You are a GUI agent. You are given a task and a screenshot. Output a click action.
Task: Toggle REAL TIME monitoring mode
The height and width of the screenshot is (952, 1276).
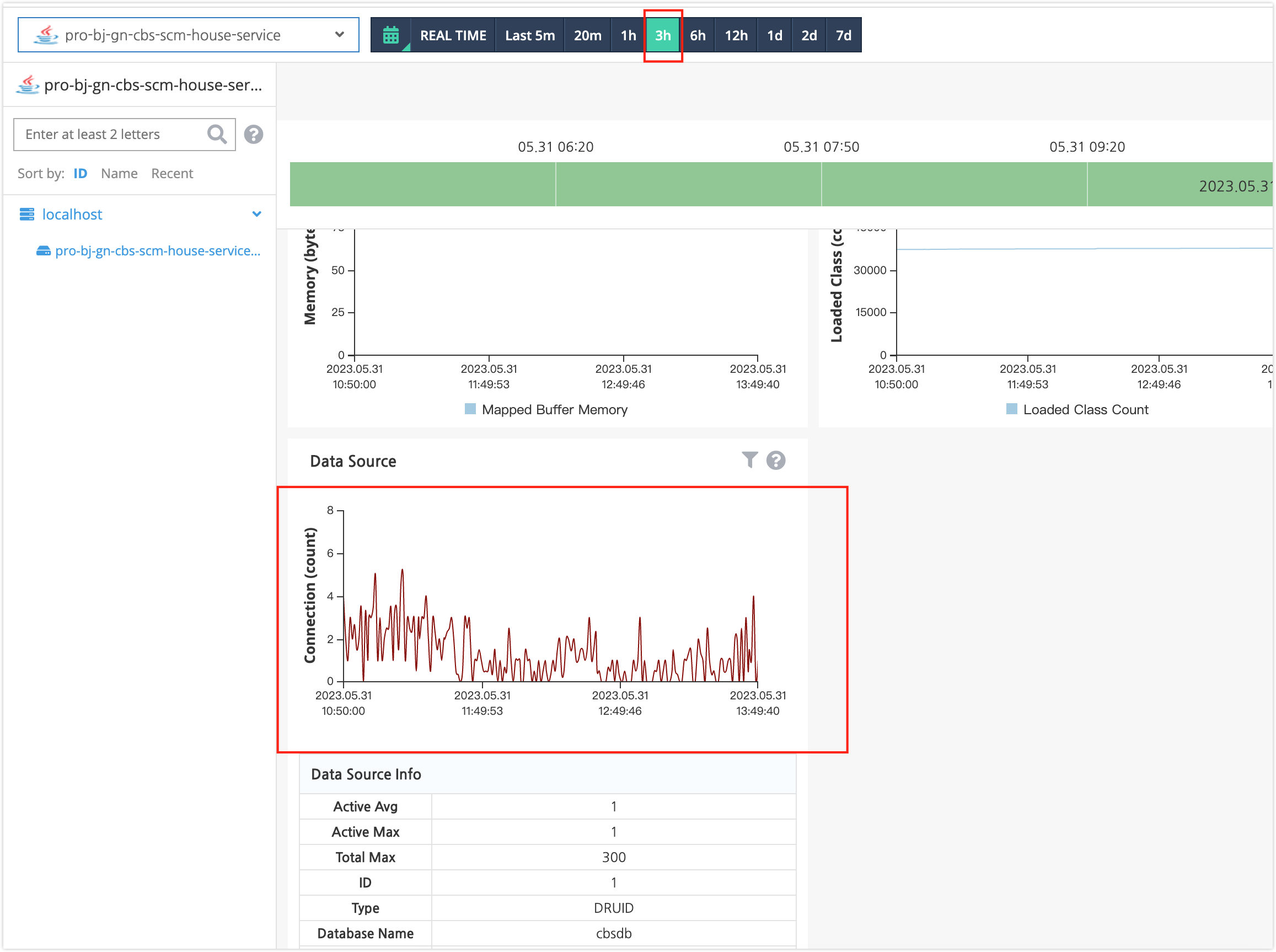pos(453,35)
